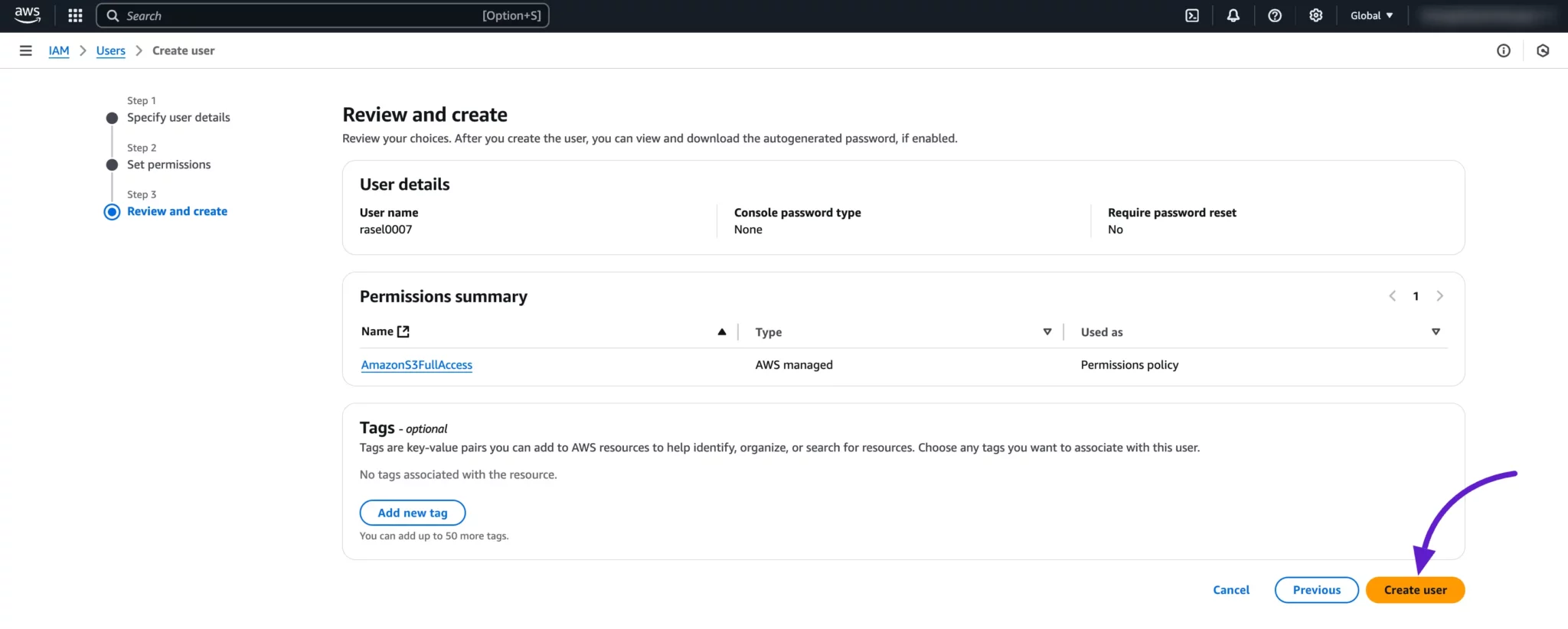
Task: Open the Users breadcrumb link
Action: pos(110,51)
